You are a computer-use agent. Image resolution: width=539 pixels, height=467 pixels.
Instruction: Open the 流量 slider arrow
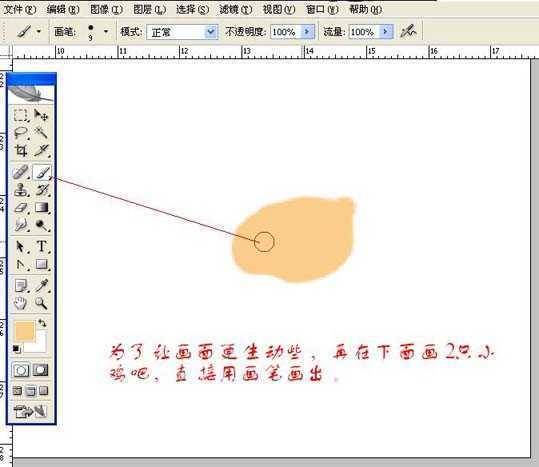(x=386, y=32)
